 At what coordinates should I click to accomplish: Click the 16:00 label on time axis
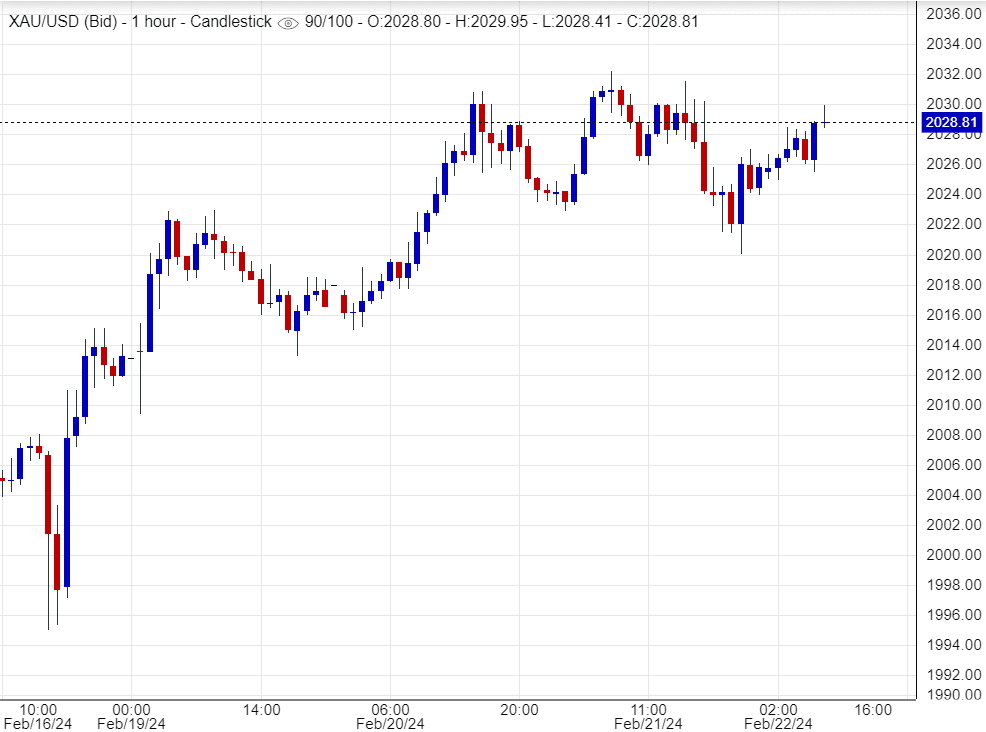(x=872, y=710)
